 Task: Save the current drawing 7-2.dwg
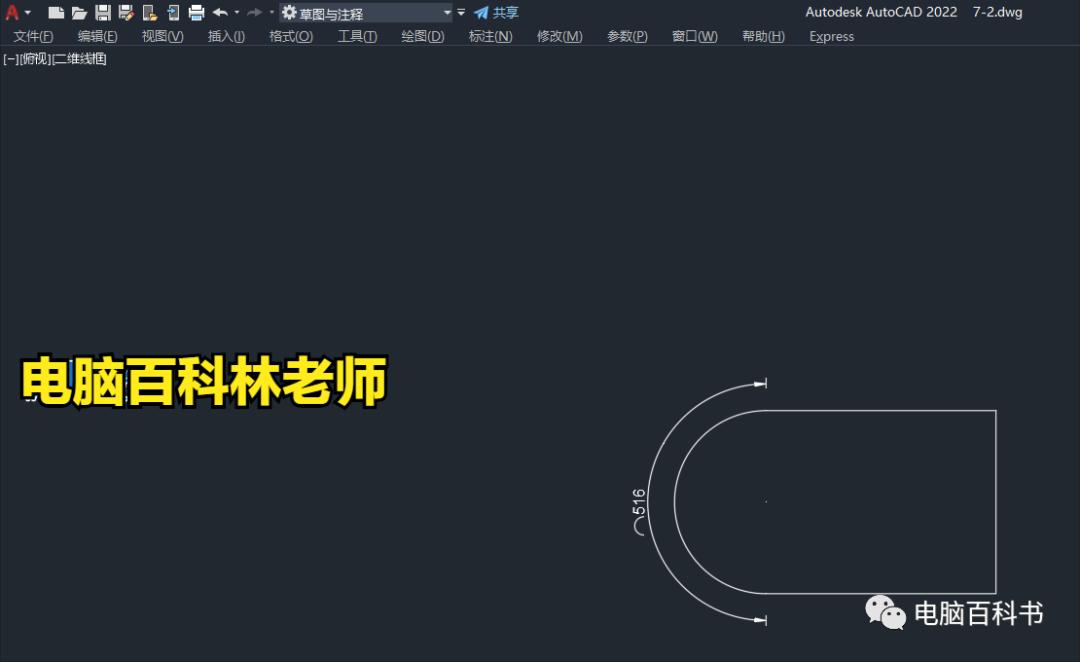coord(103,12)
